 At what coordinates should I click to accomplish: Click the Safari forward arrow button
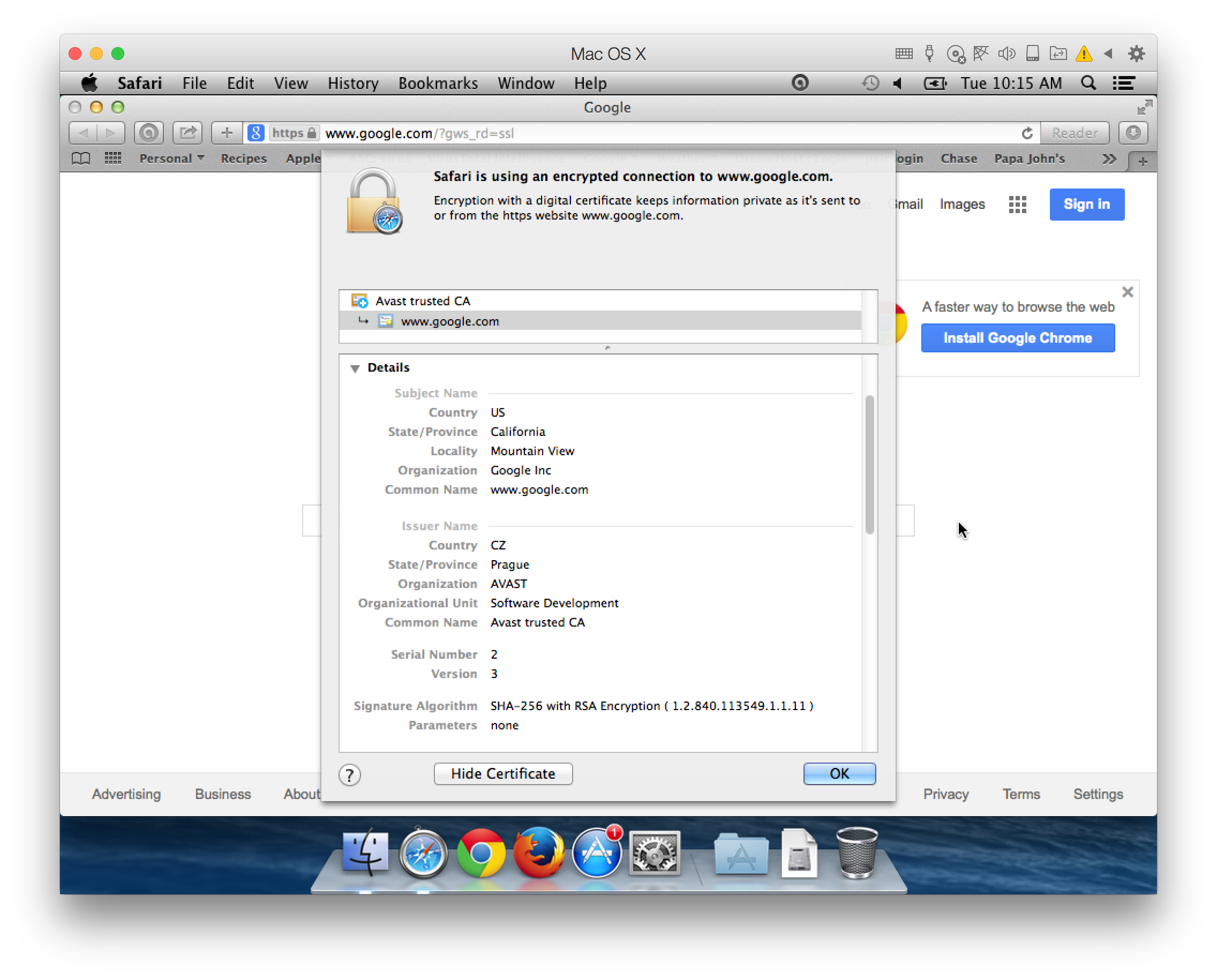(111, 133)
